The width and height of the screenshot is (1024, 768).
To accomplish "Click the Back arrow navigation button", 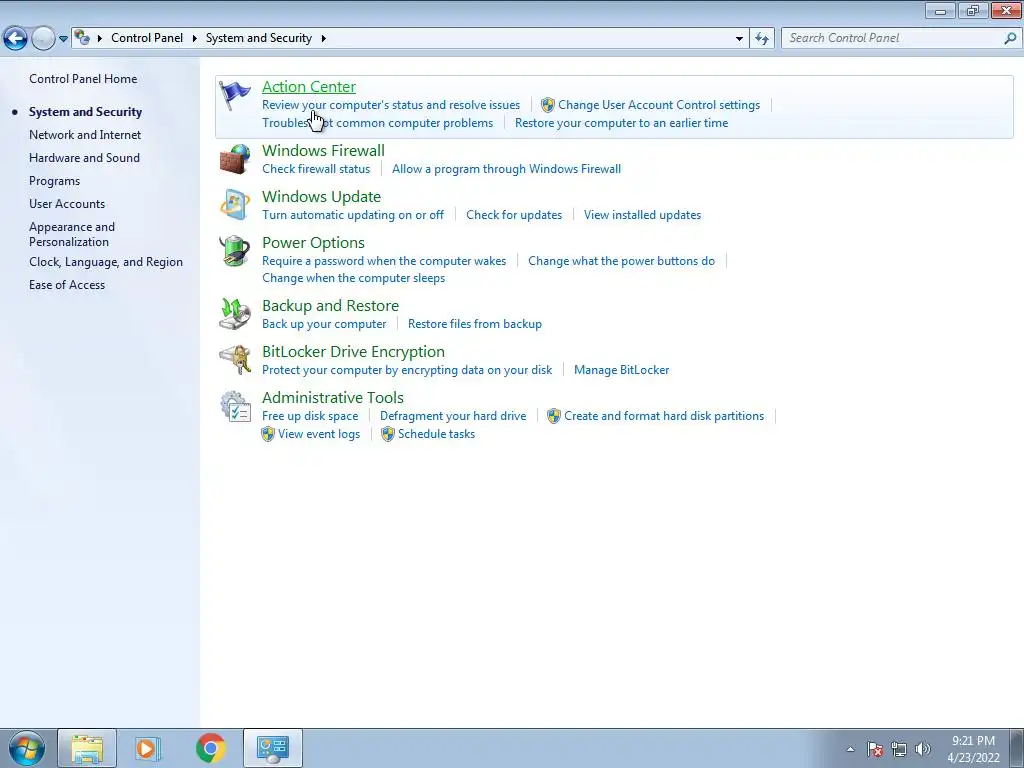I will 15,39.
